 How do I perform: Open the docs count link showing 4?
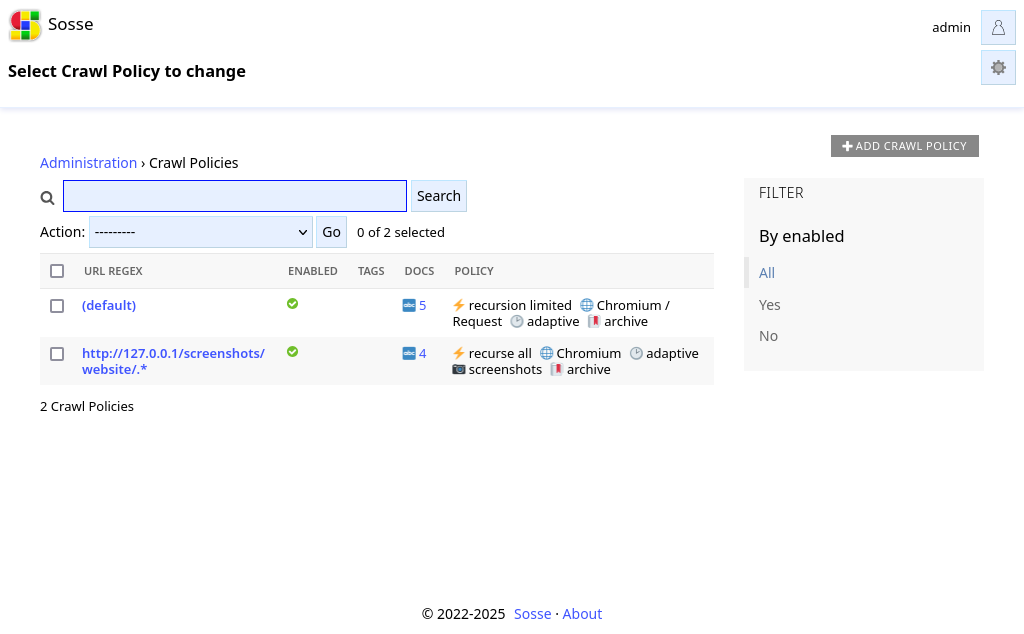423,354
